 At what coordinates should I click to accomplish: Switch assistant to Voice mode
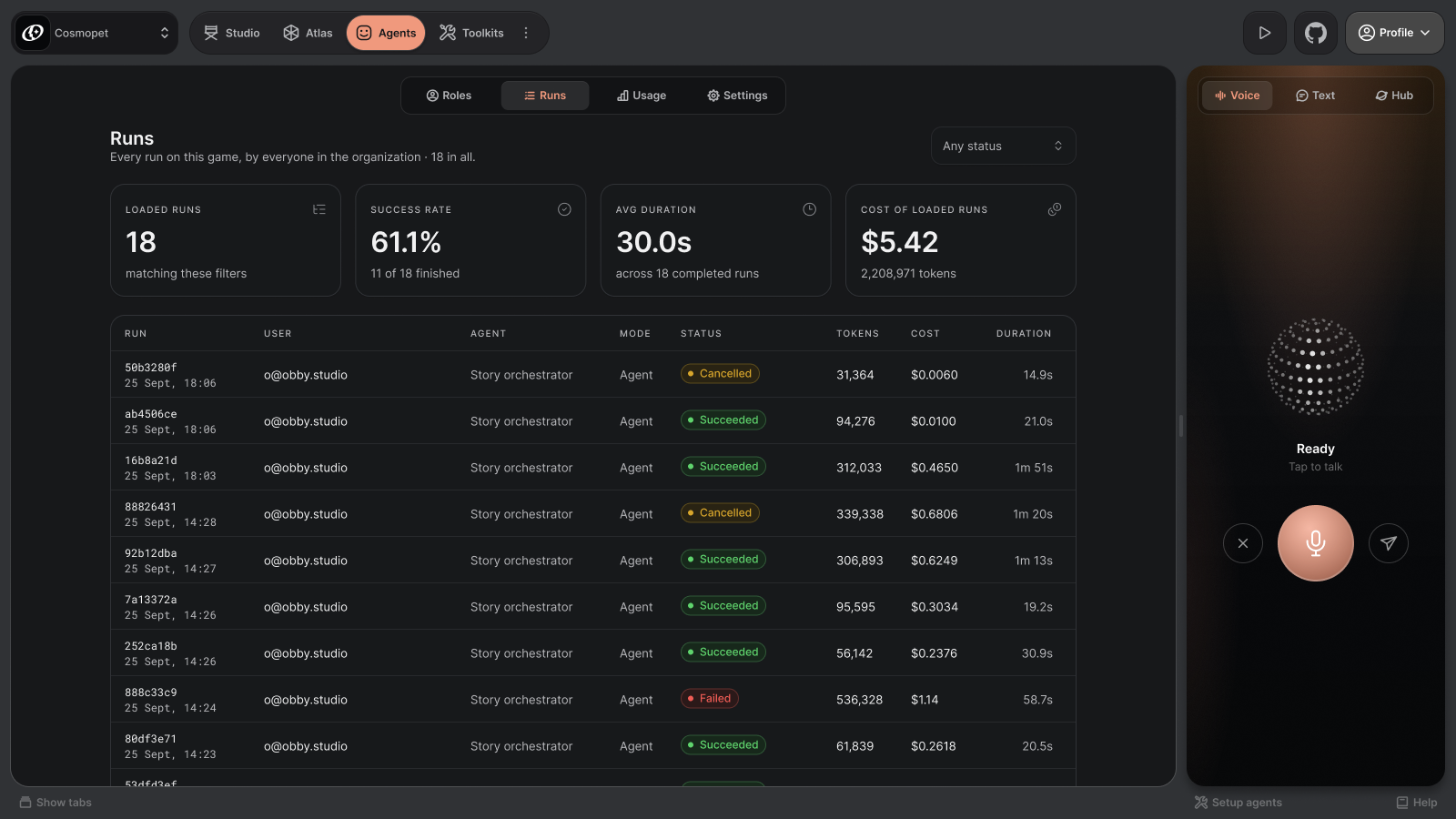(1238, 96)
